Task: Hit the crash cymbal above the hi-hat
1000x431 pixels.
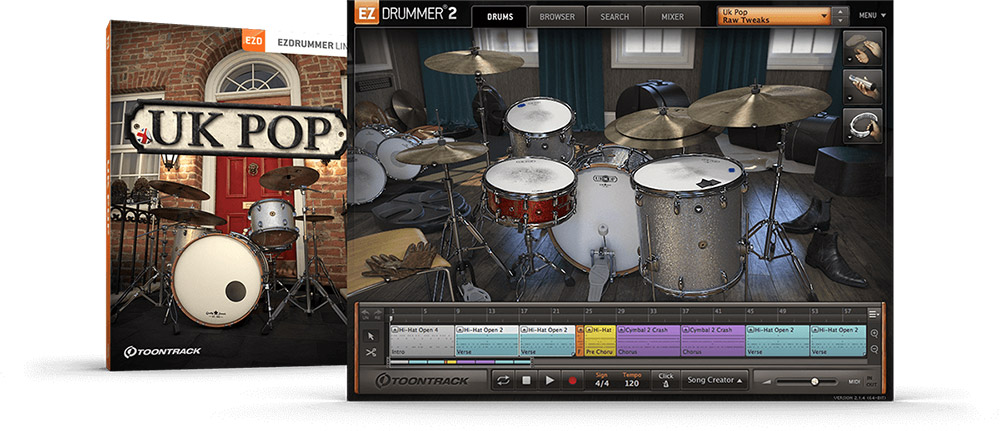Action: coord(474,62)
